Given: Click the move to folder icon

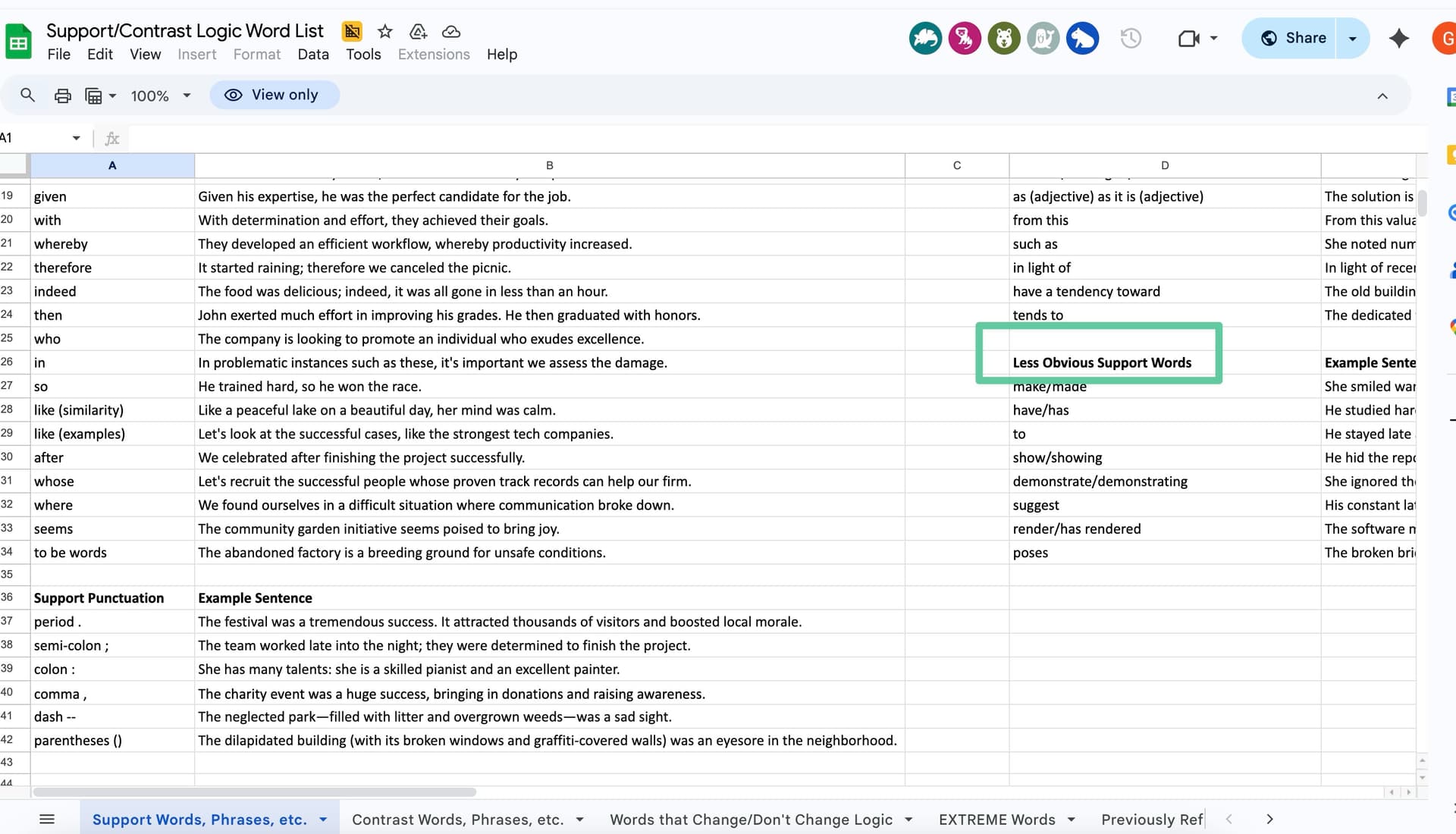Looking at the screenshot, I should pyautogui.click(x=418, y=31).
